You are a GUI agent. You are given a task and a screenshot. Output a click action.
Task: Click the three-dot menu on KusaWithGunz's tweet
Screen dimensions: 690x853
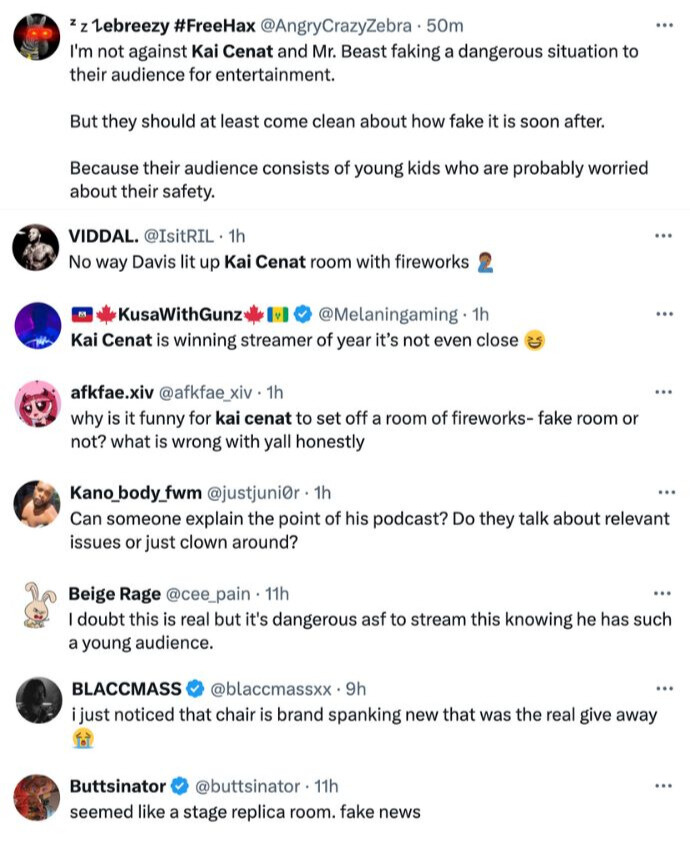coord(663,314)
